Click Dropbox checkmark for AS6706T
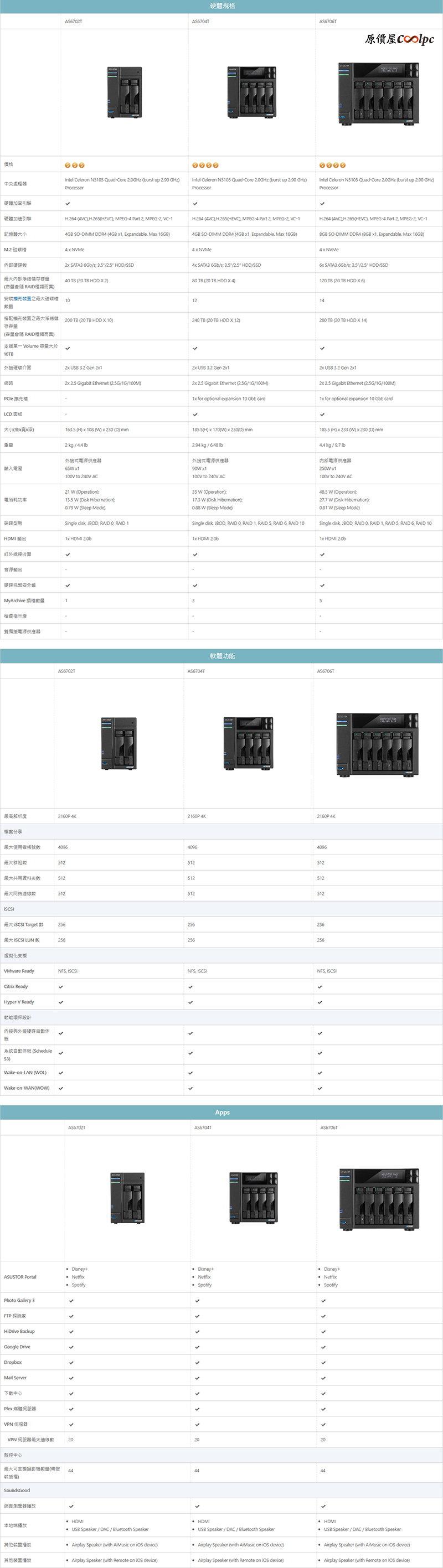Viewport: 443px width, 1568px height. point(323,1362)
